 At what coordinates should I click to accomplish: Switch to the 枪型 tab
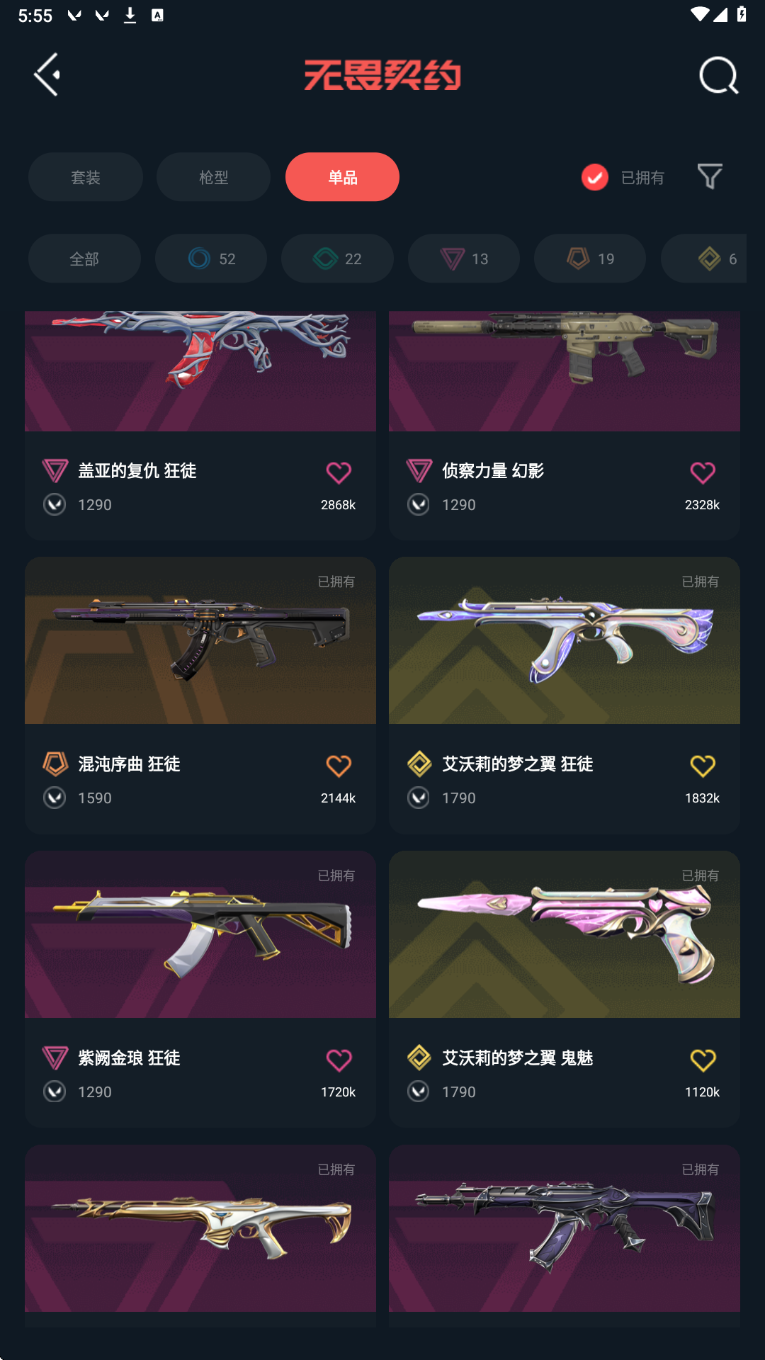[x=214, y=177]
